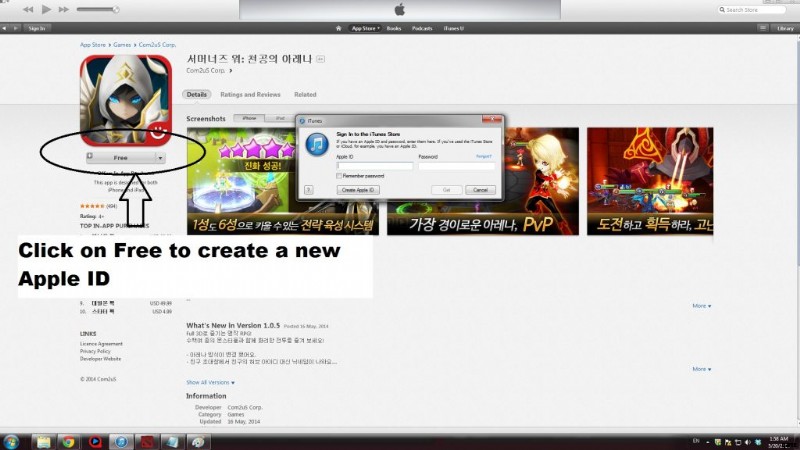Select the iPad screenshots tab
The height and width of the screenshot is (450, 800).
[x=281, y=118]
